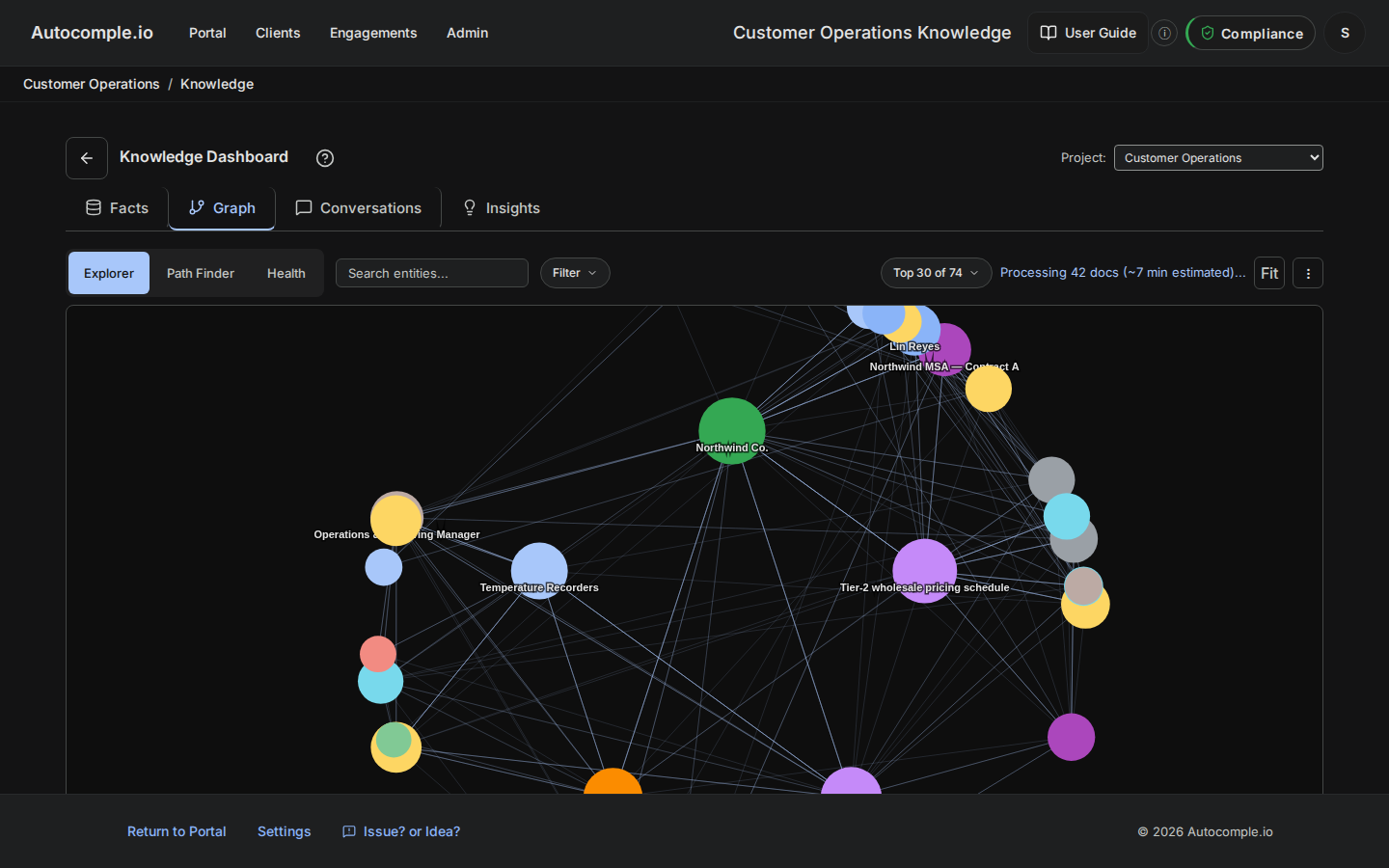Click the Customer Operations Knowledge title

tap(872, 33)
